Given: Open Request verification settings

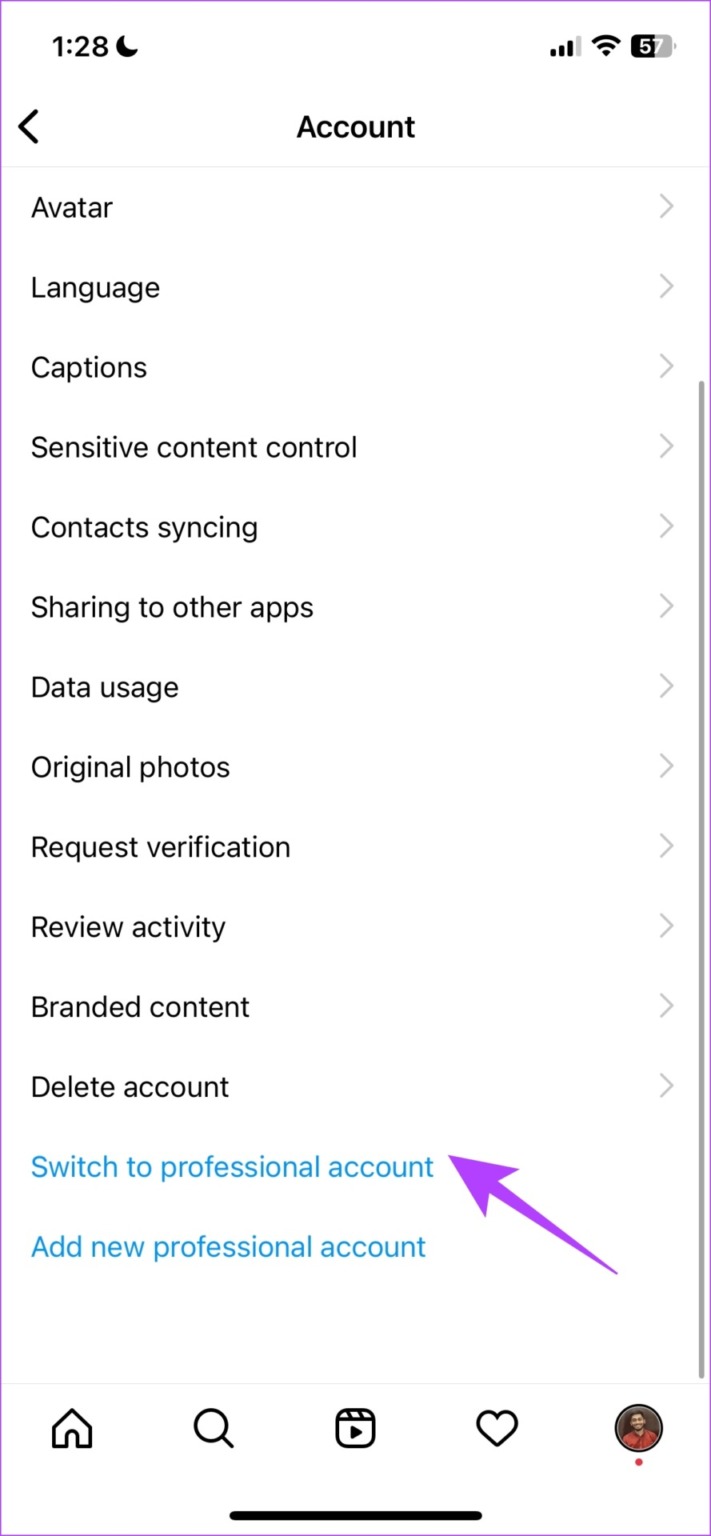Looking at the screenshot, I should click(x=355, y=846).
